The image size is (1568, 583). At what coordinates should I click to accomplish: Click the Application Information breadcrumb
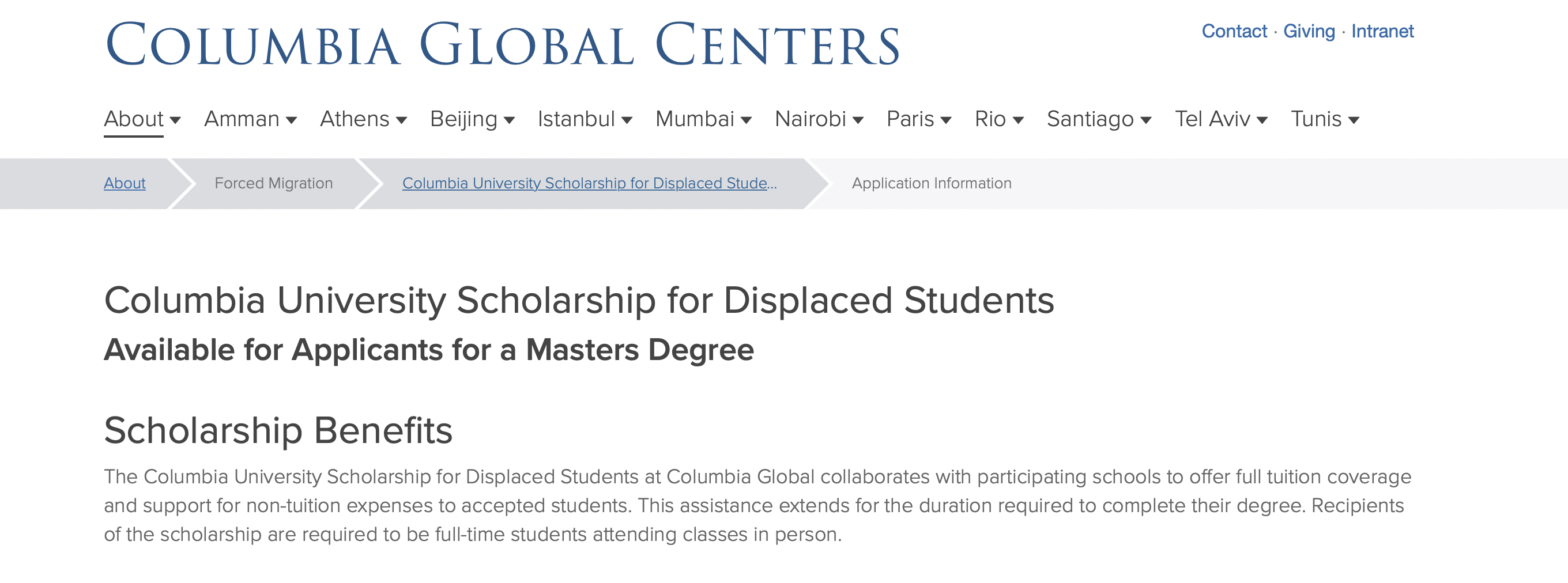[932, 183]
